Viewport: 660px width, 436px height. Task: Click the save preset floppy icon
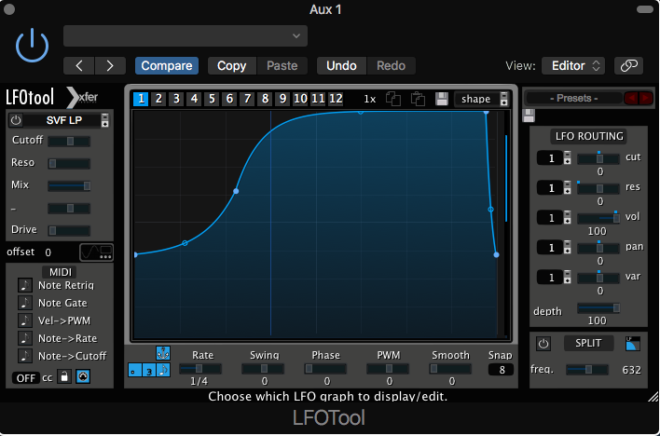pos(529,115)
